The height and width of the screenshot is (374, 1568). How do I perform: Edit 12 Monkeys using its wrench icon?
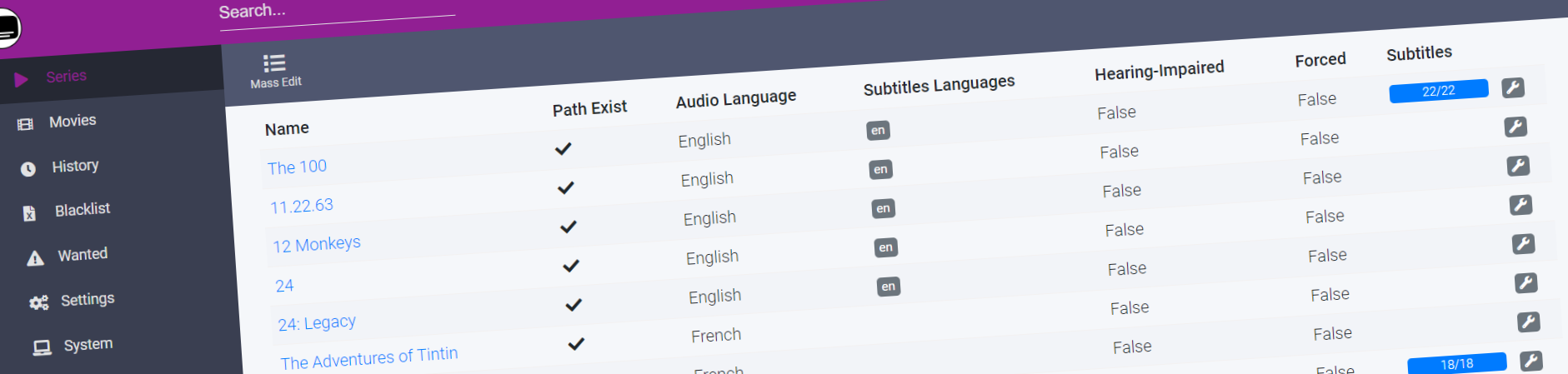coord(1518,166)
